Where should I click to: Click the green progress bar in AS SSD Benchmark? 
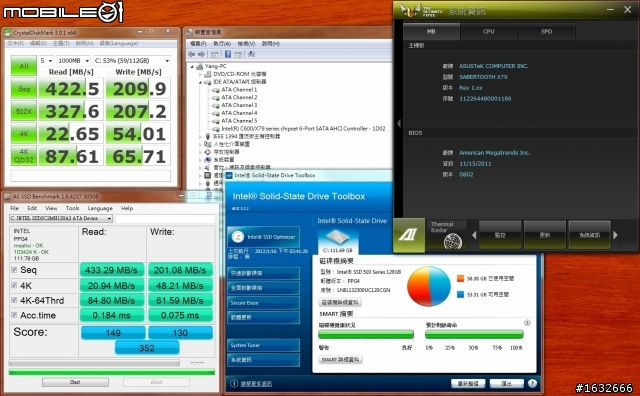coord(112,372)
